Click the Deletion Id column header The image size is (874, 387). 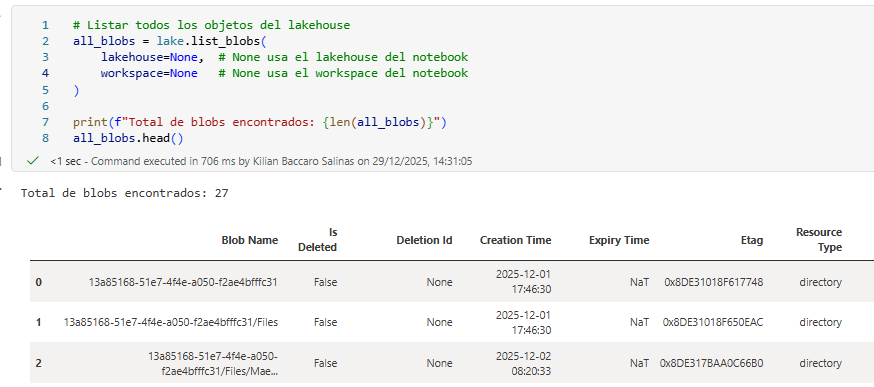(424, 240)
